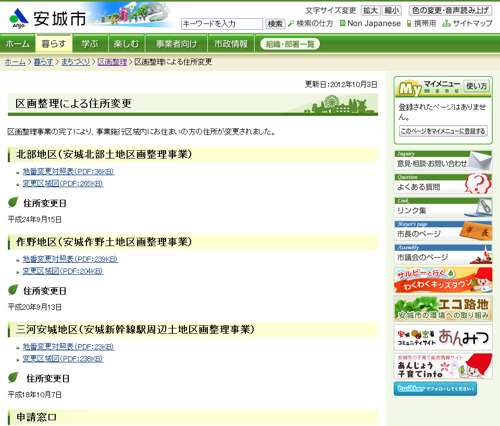Click マイメニュー 使い方 button
This screenshot has height=426, width=500.
(x=477, y=86)
